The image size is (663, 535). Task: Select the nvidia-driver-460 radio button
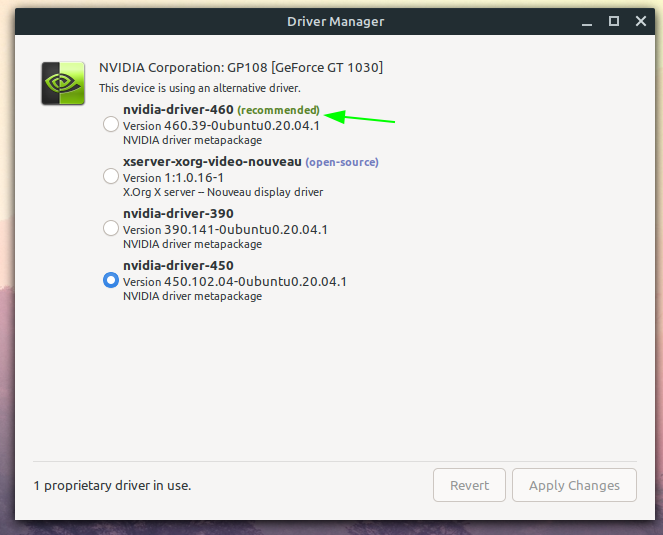point(111,124)
